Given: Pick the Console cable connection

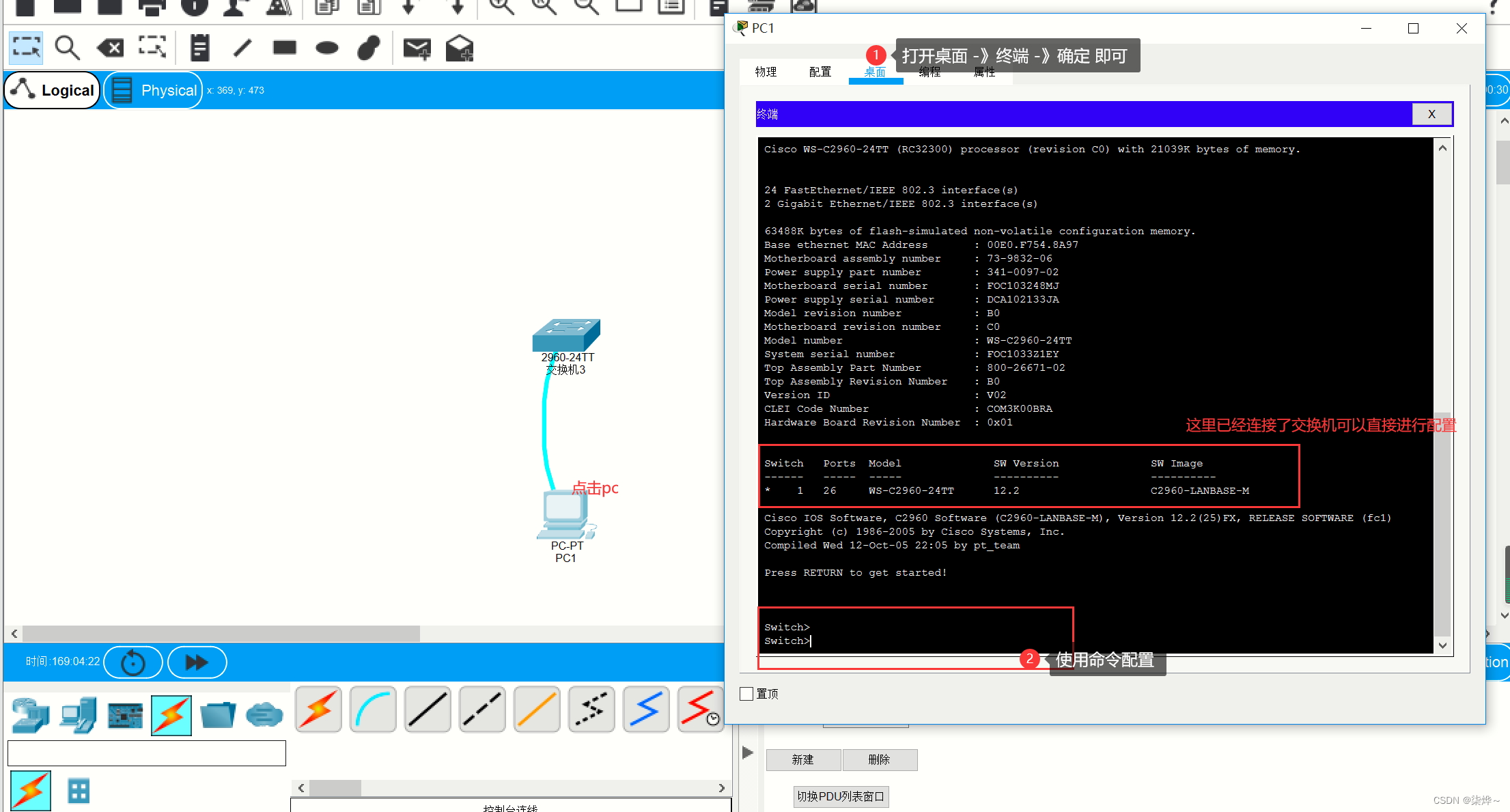Looking at the screenshot, I should point(373,709).
